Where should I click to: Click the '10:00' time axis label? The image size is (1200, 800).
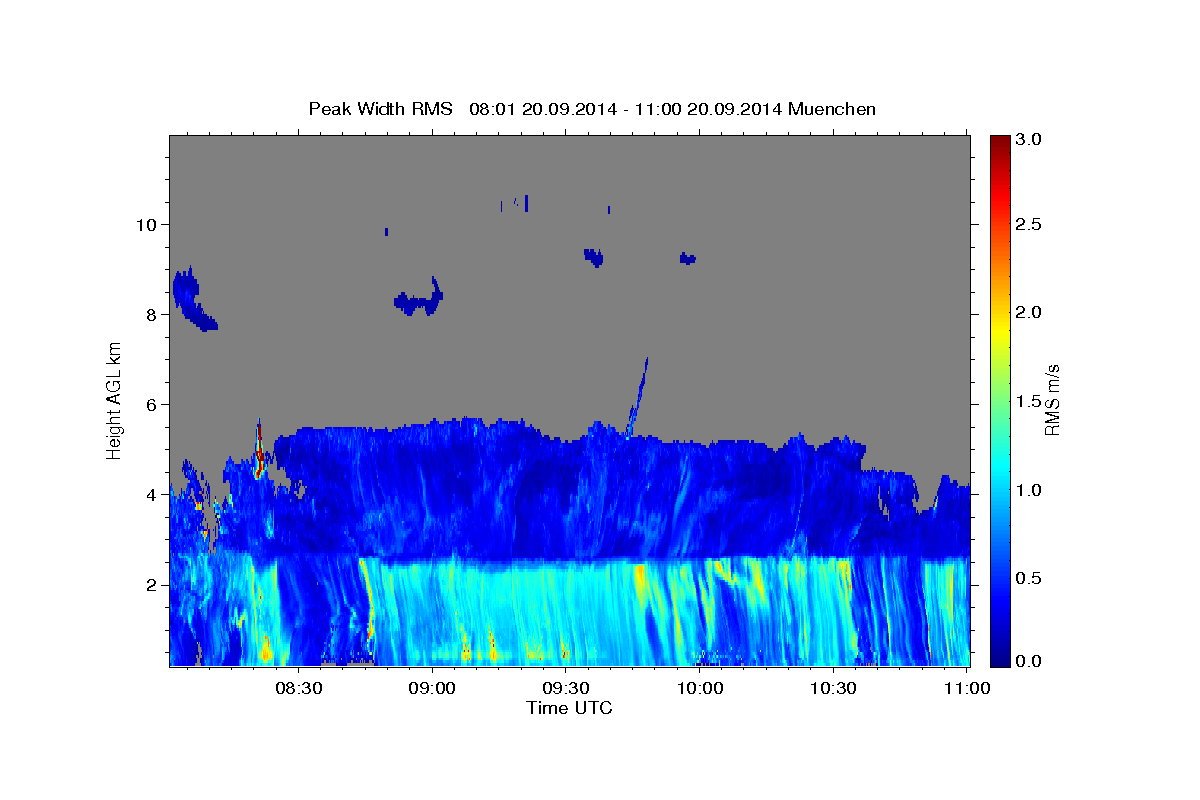[x=700, y=689]
